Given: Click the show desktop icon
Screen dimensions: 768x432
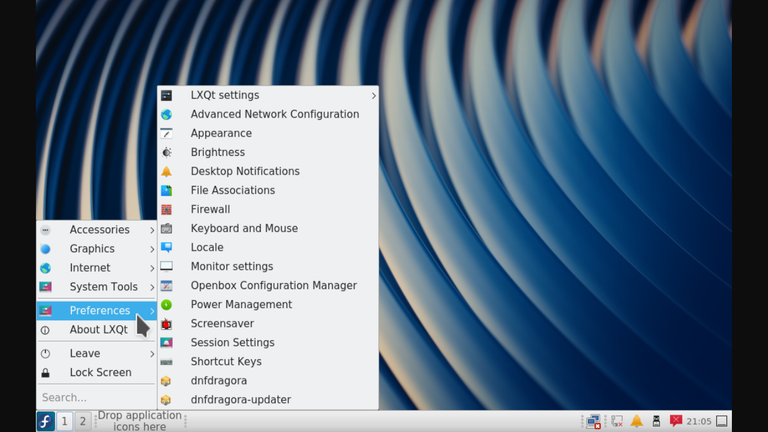Looking at the screenshot, I should [x=722, y=421].
